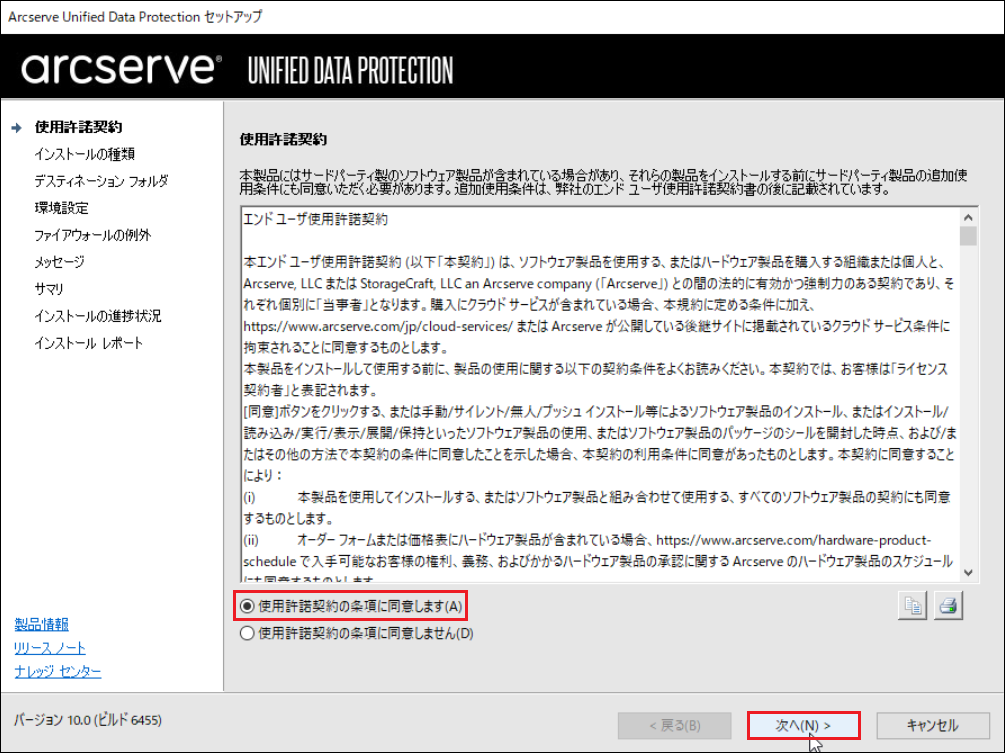
Task: Select the ファイアウォールの例外 step
Action: pyautogui.click(x=92, y=235)
